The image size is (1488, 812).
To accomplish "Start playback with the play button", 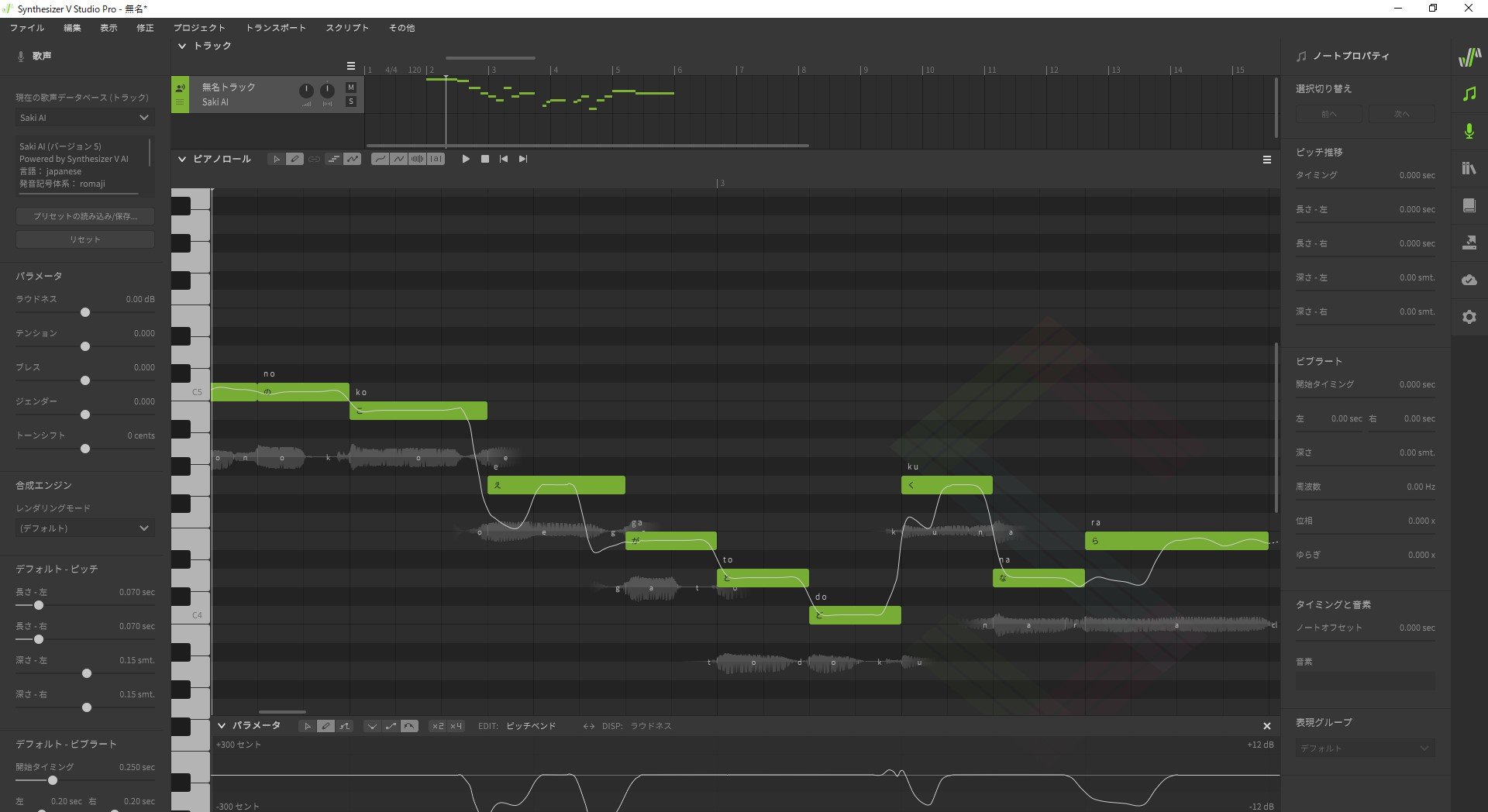I will 466,159.
